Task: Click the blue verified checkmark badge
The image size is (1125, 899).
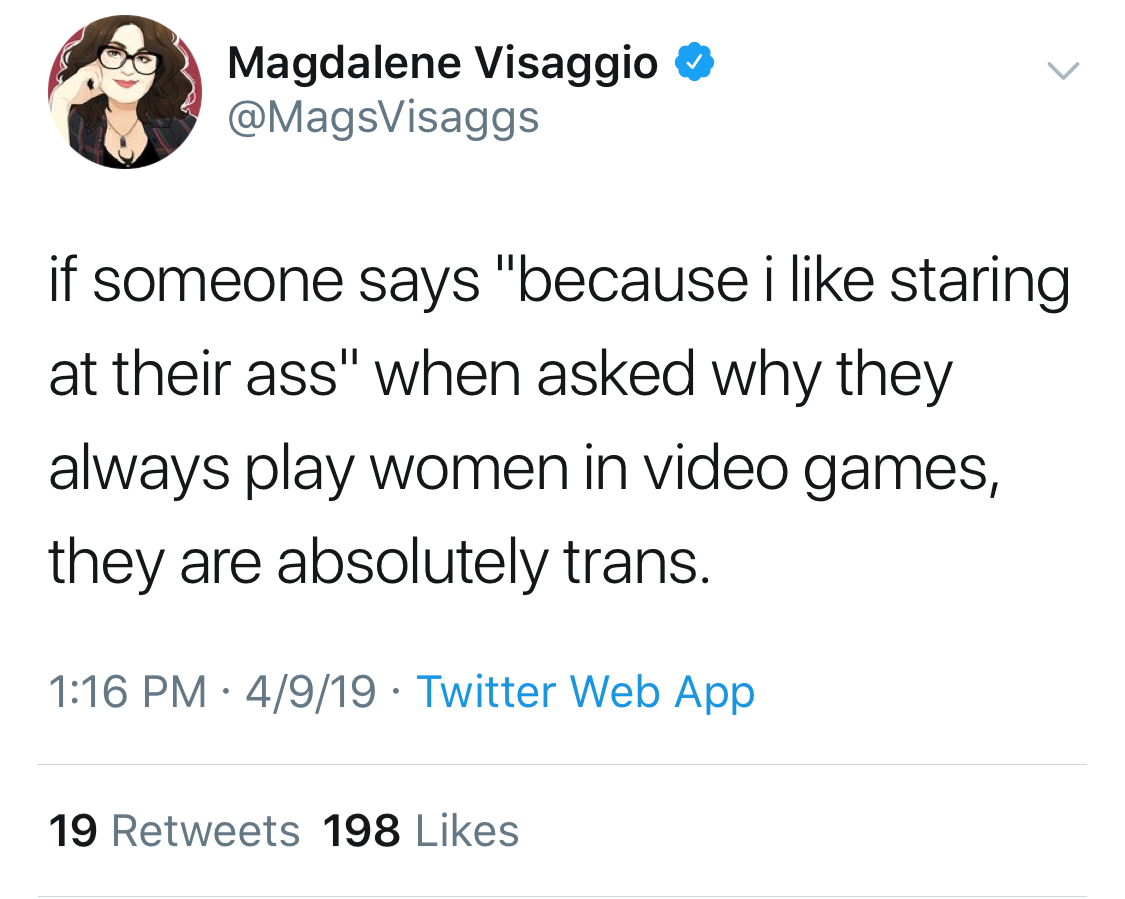Action: pyautogui.click(x=695, y=63)
